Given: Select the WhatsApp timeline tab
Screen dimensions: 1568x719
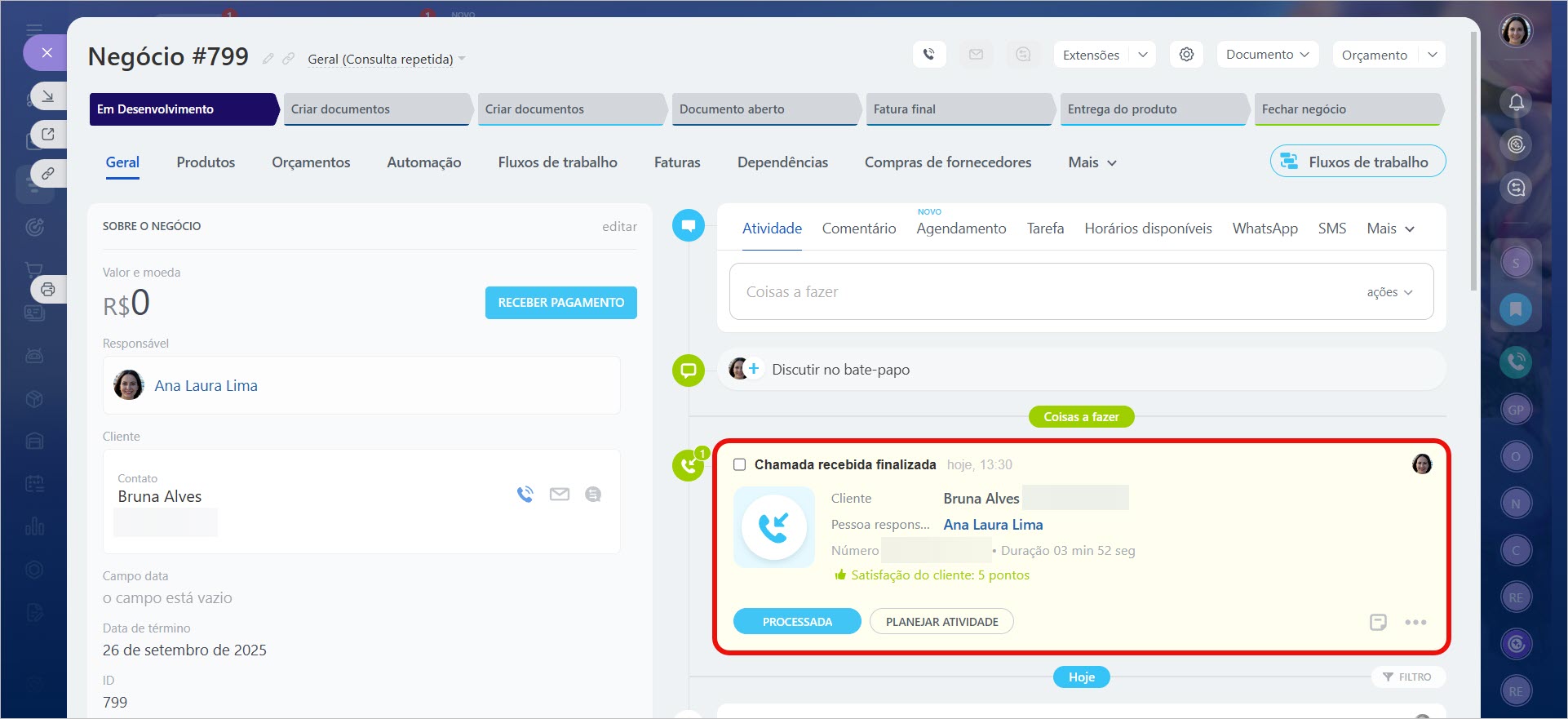Looking at the screenshot, I should (x=1265, y=229).
